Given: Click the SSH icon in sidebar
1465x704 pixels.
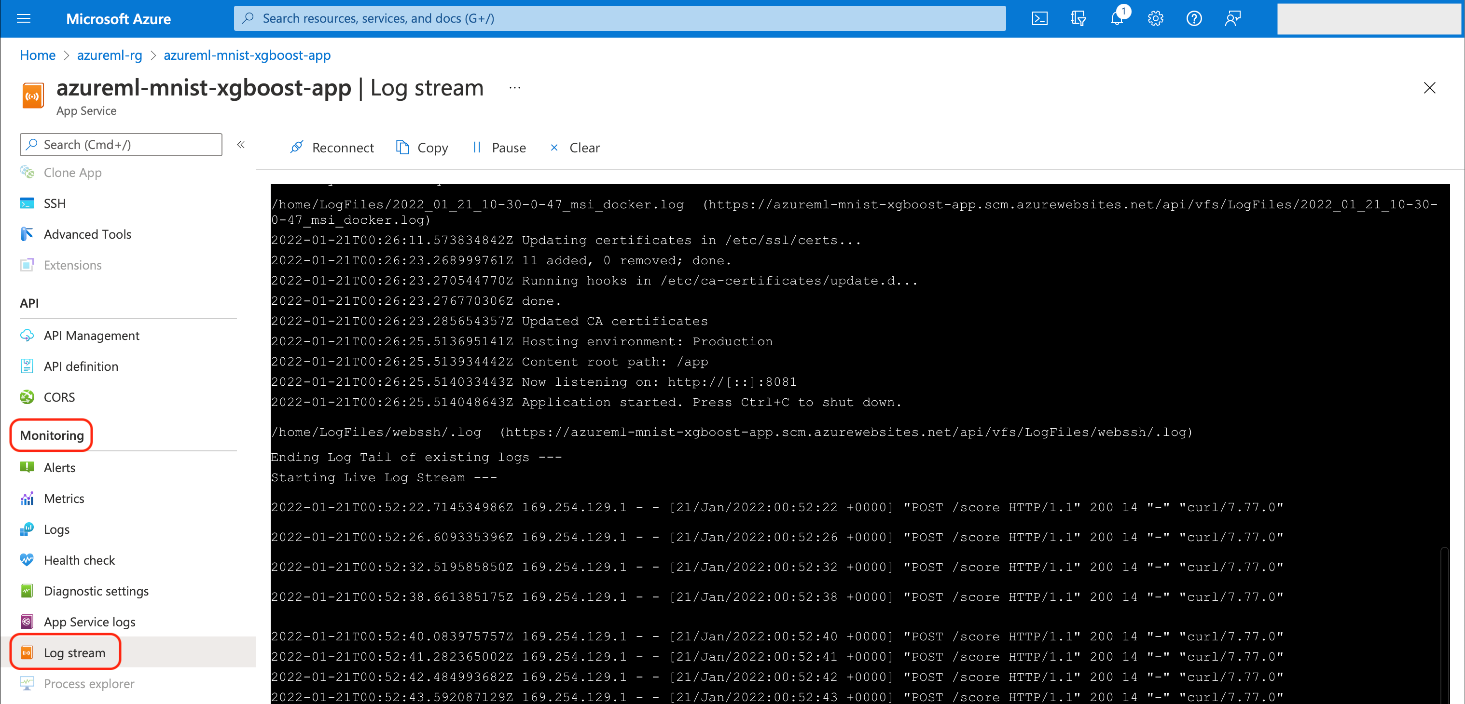Looking at the screenshot, I should 27,203.
